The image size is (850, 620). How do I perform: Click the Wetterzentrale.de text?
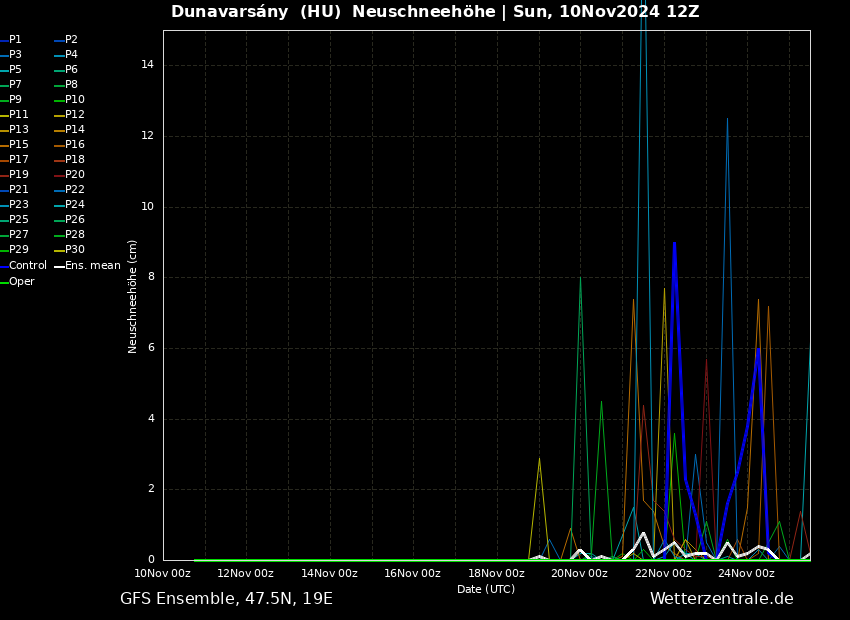pyautogui.click(x=721, y=599)
